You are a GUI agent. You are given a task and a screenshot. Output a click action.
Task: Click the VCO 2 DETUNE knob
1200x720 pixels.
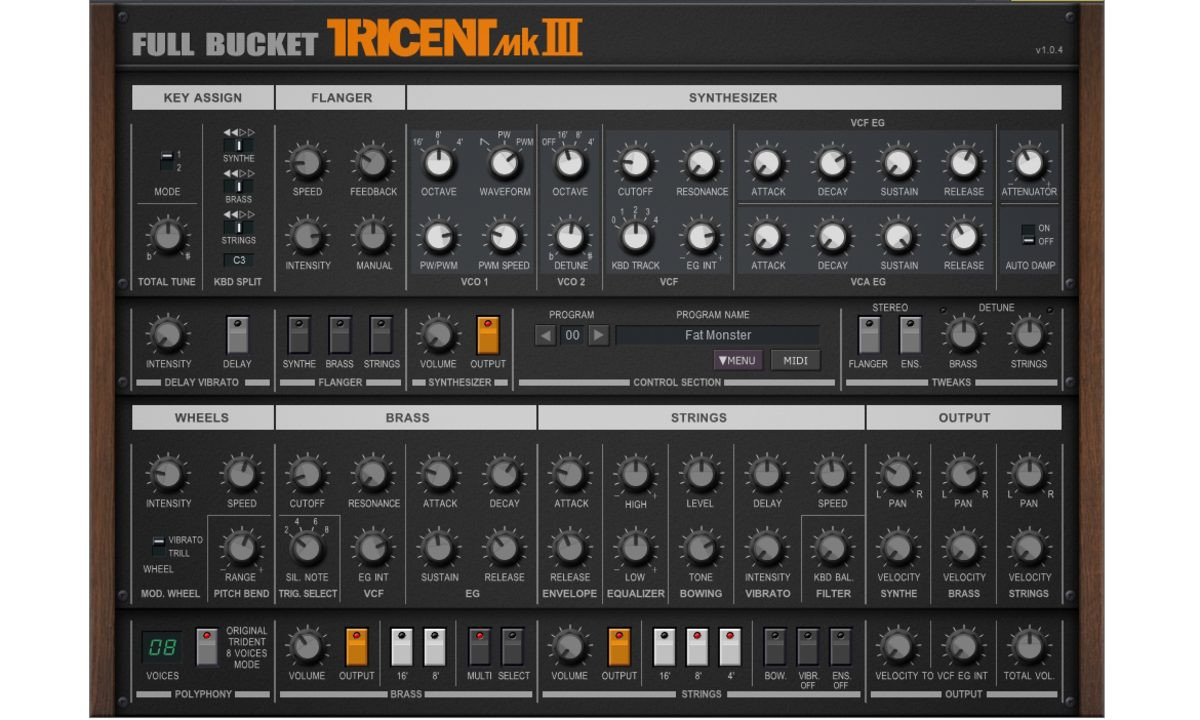click(x=569, y=237)
